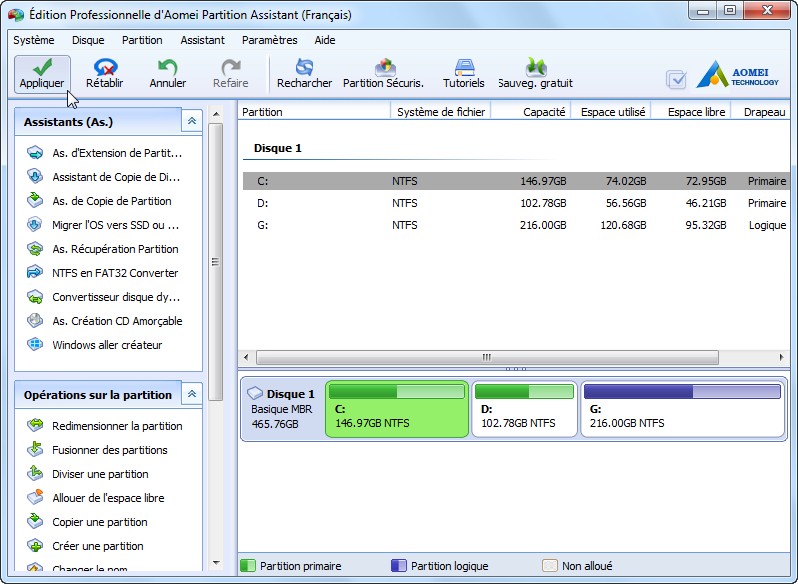Select Allouer de l'espace libre

click(x=96, y=498)
